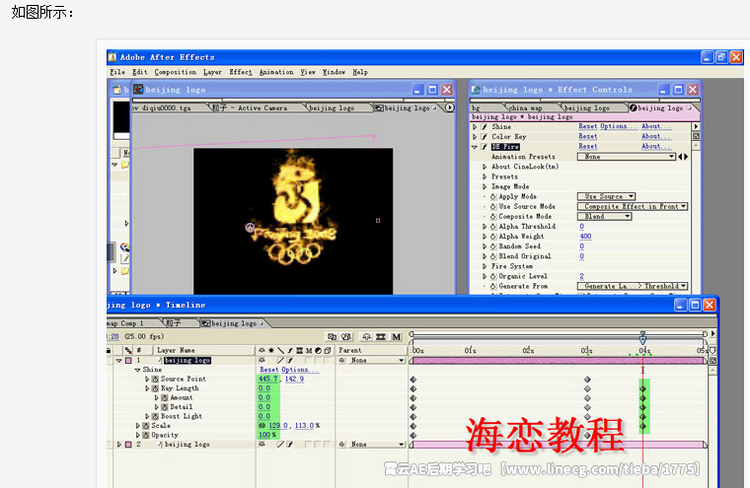Open the Generate From dropdown
The image size is (750, 488).
click(632, 286)
